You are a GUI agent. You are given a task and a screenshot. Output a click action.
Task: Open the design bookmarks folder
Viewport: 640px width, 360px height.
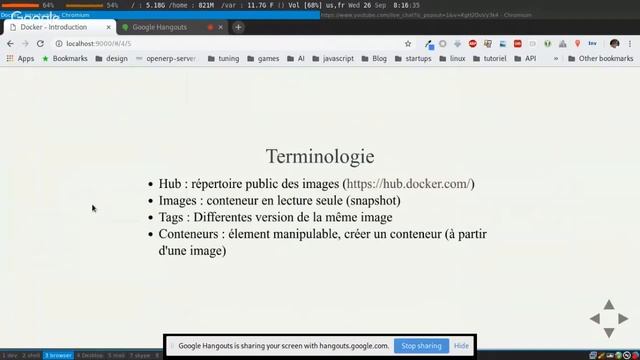point(111,58)
